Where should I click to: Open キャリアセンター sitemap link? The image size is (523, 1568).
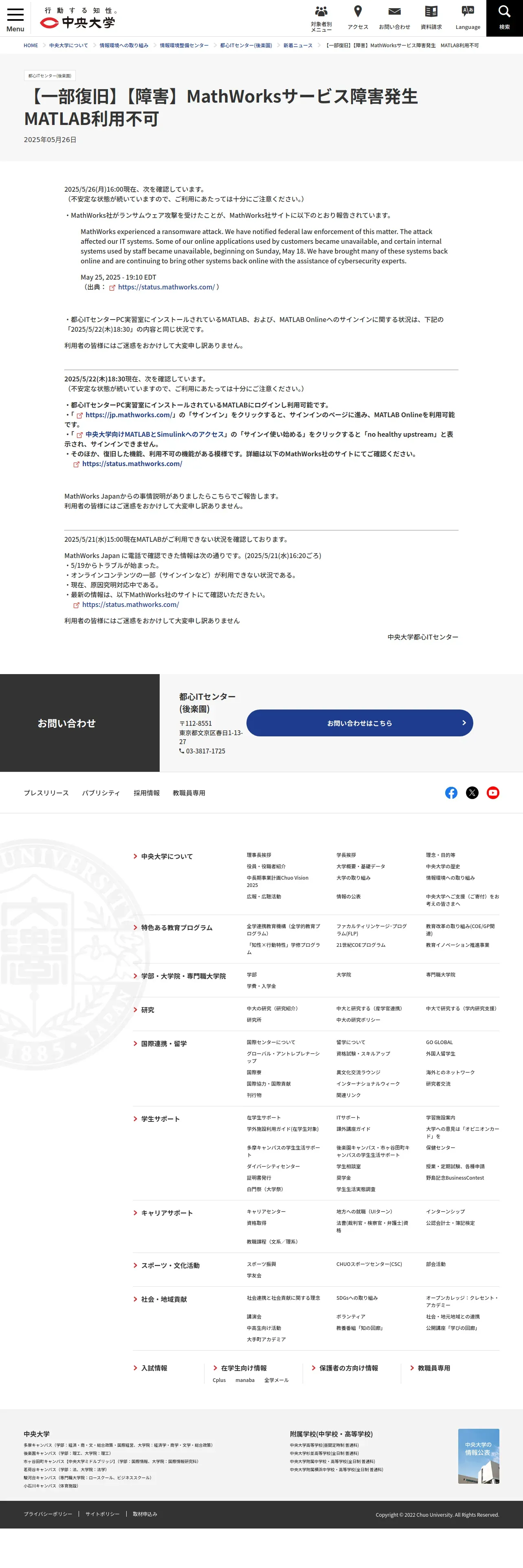266,1212
